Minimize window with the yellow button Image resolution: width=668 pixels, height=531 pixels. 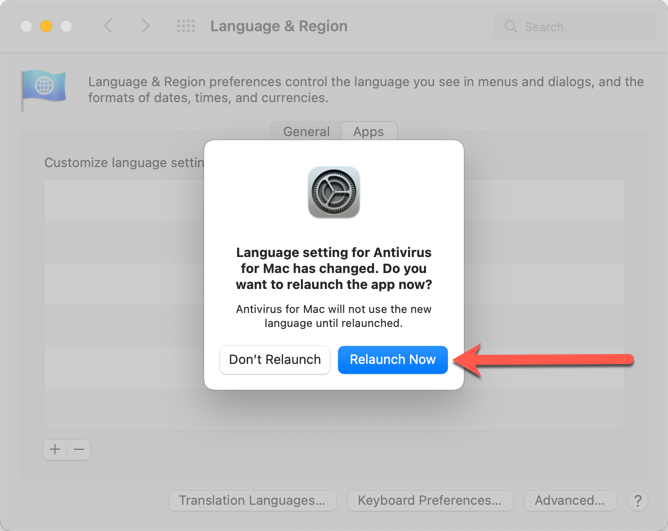click(x=46, y=26)
